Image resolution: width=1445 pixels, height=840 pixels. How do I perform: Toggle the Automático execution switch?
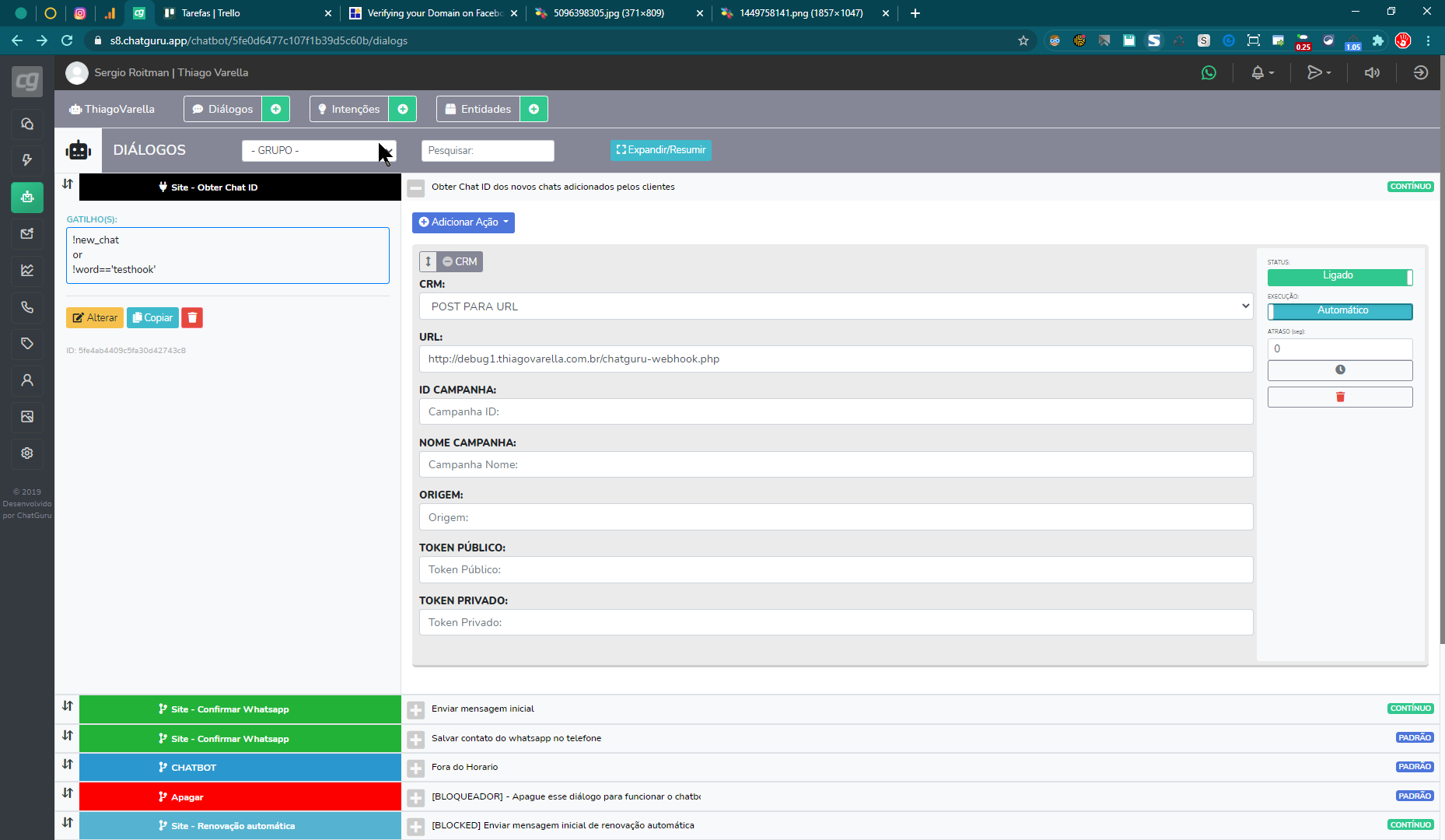1340,310
